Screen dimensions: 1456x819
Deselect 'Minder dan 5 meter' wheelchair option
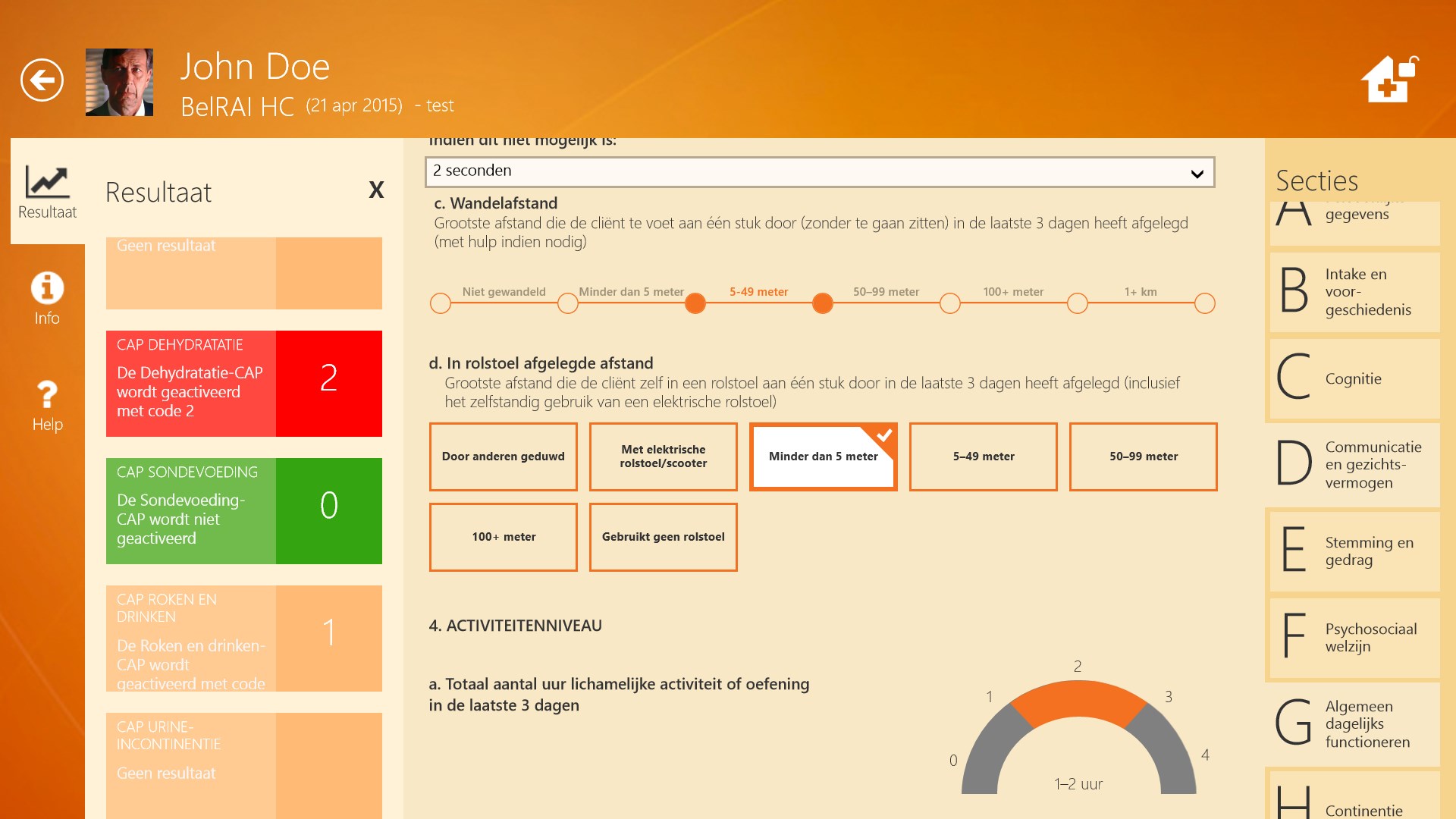coord(823,457)
